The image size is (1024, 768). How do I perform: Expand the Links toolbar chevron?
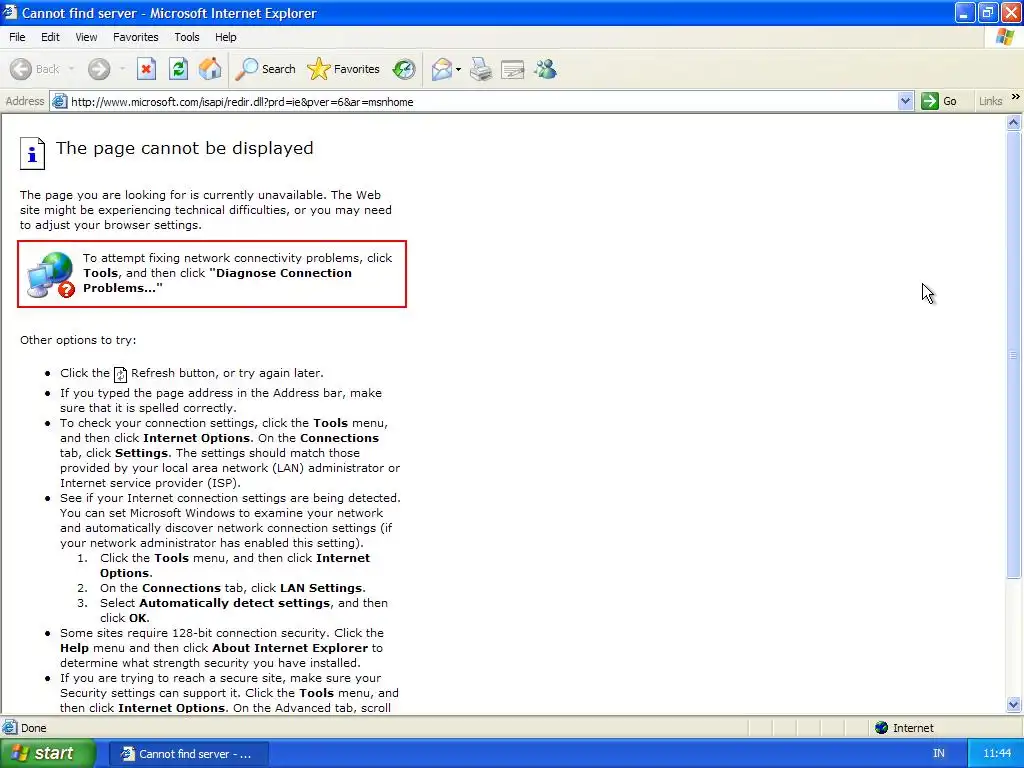[1016, 97]
